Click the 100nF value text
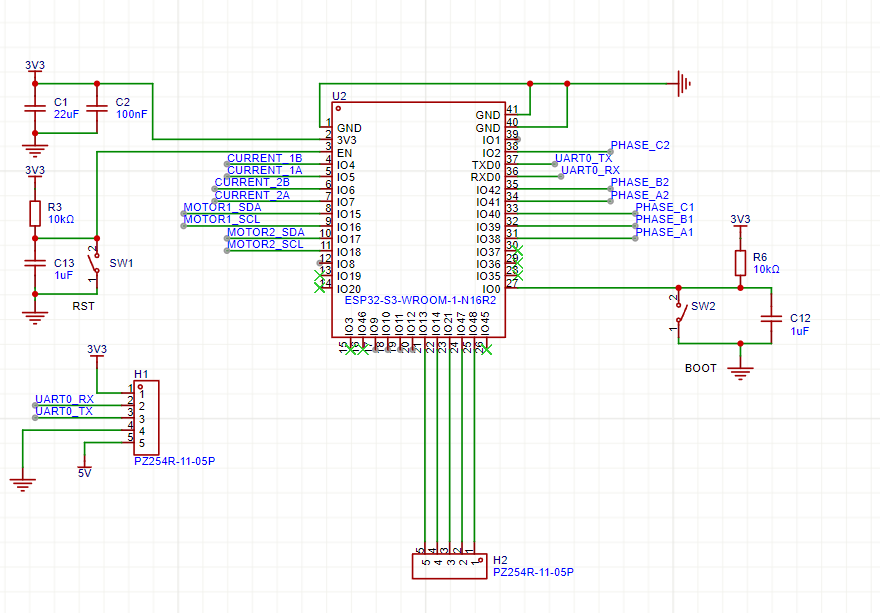 (x=131, y=114)
